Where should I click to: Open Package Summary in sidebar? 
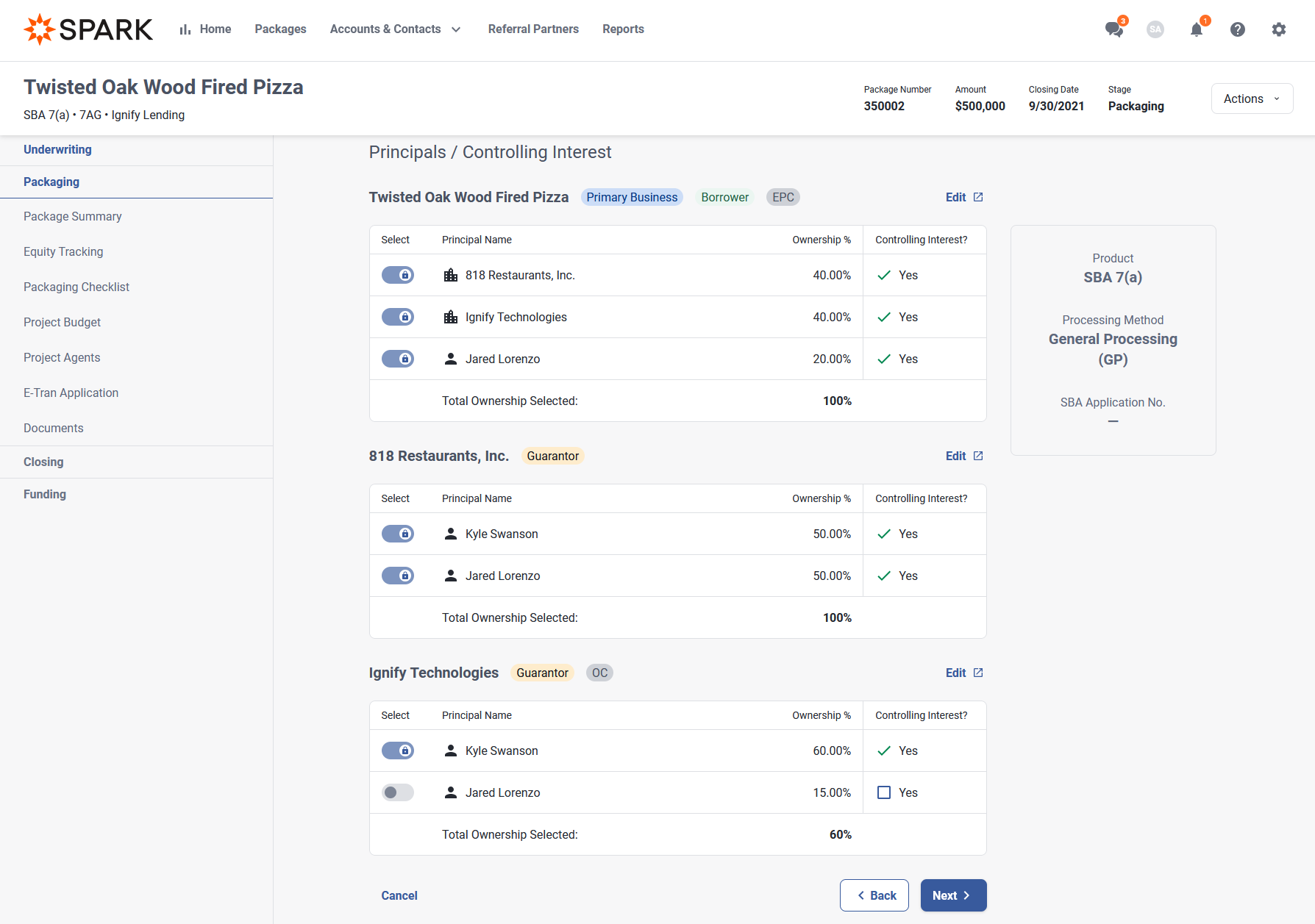click(73, 217)
